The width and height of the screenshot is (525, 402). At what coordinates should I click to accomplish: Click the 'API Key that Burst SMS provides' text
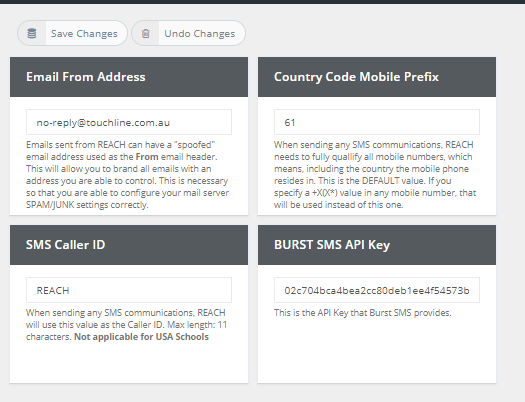[x=363, y=313]
